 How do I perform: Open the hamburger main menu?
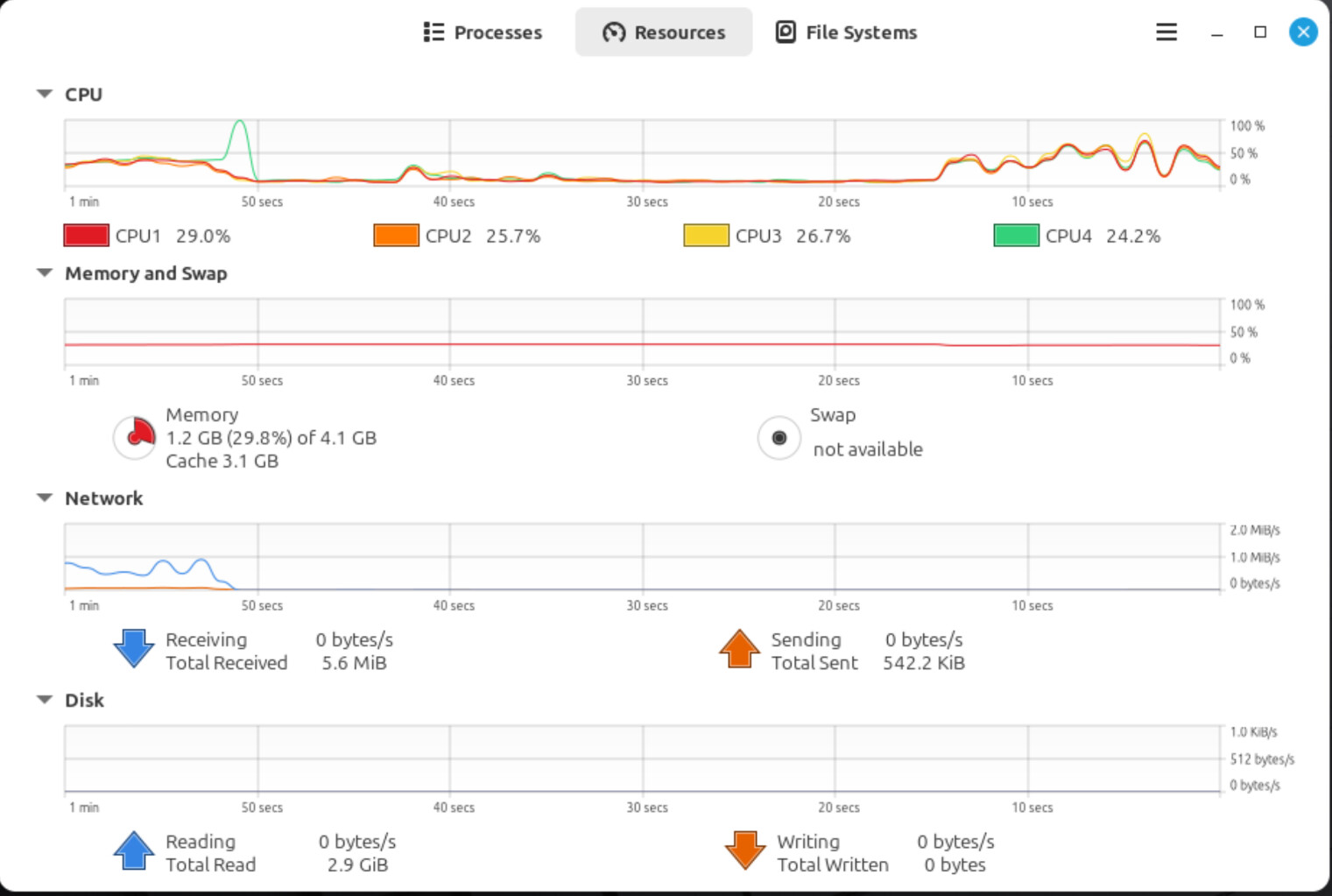point(1166,32)
